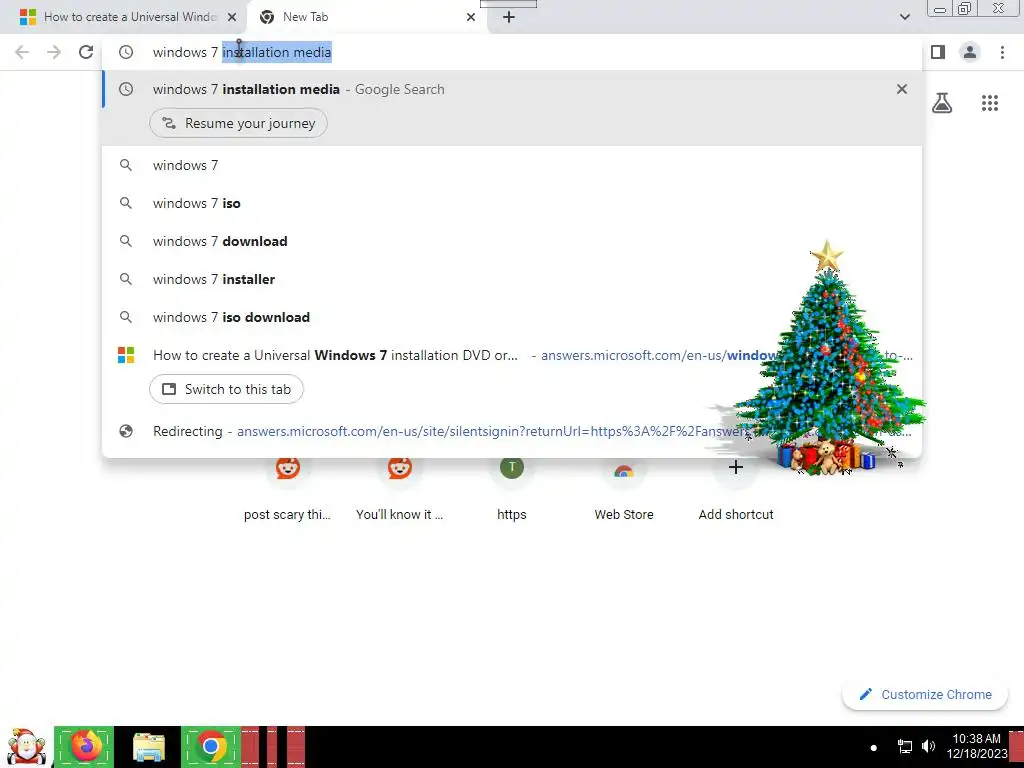Open the https shortcut tile
This screenshot has width=1024, height=768.
point(511,491)
